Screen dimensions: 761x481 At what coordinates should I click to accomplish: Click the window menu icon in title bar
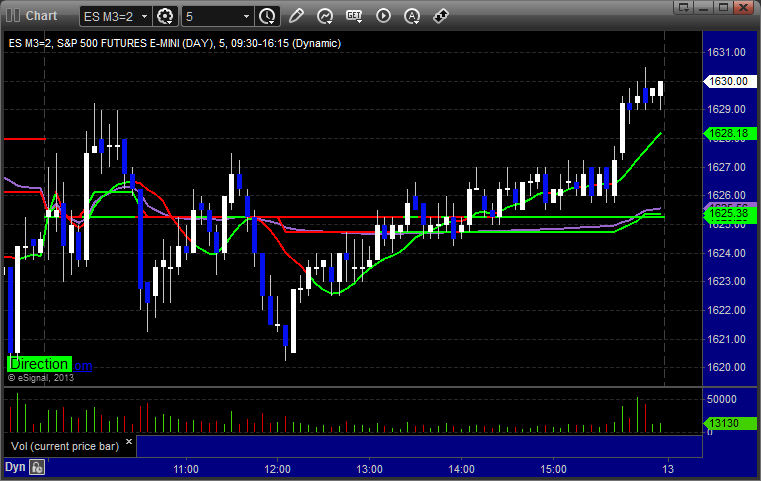[x=684, y=7]
